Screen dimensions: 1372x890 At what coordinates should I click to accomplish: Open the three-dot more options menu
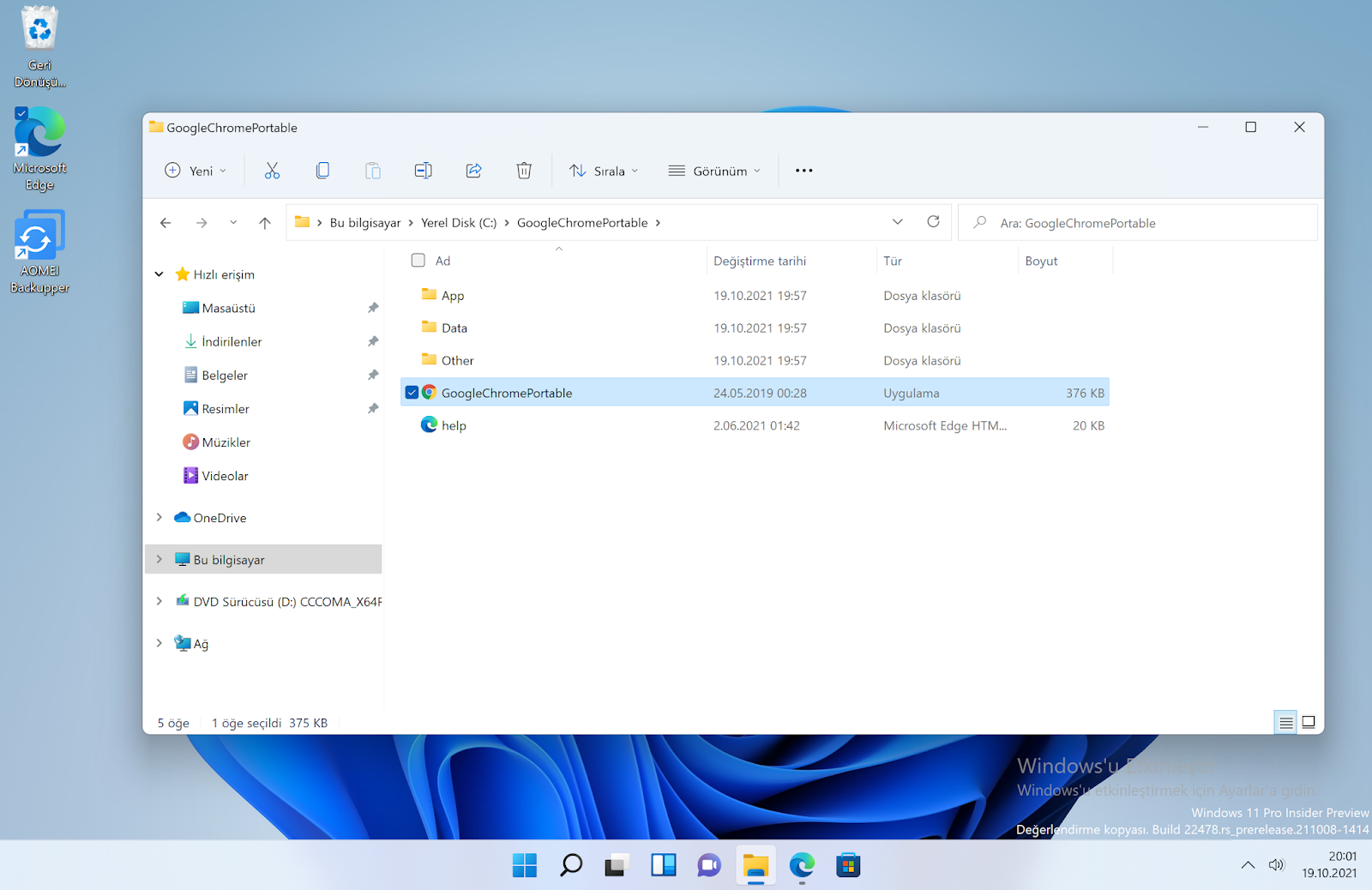tap(803, 171)
